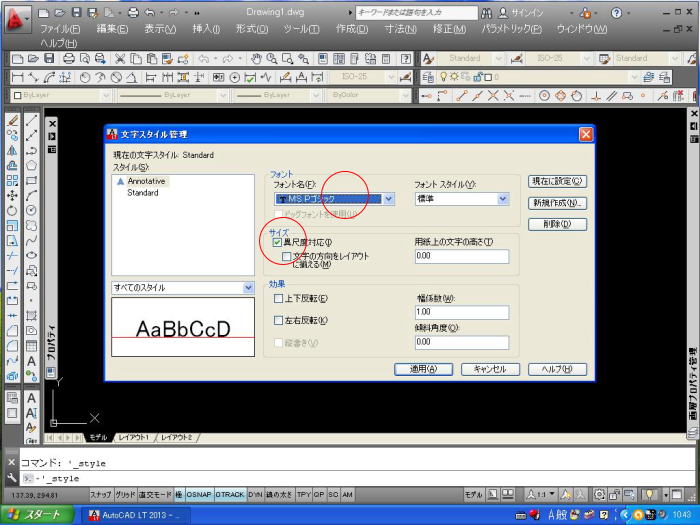Select the Move tool in modify toolbar
This screenshot has width=700, height=525.
[12, 196]
